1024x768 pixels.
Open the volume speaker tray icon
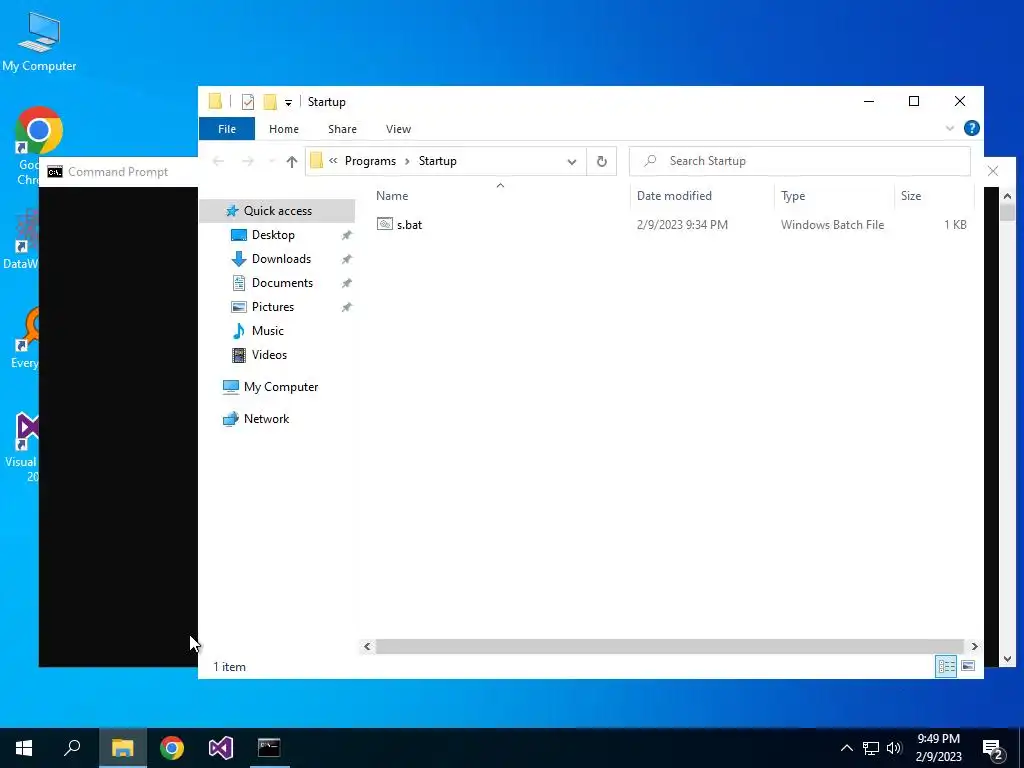click(x=894, y=748)
